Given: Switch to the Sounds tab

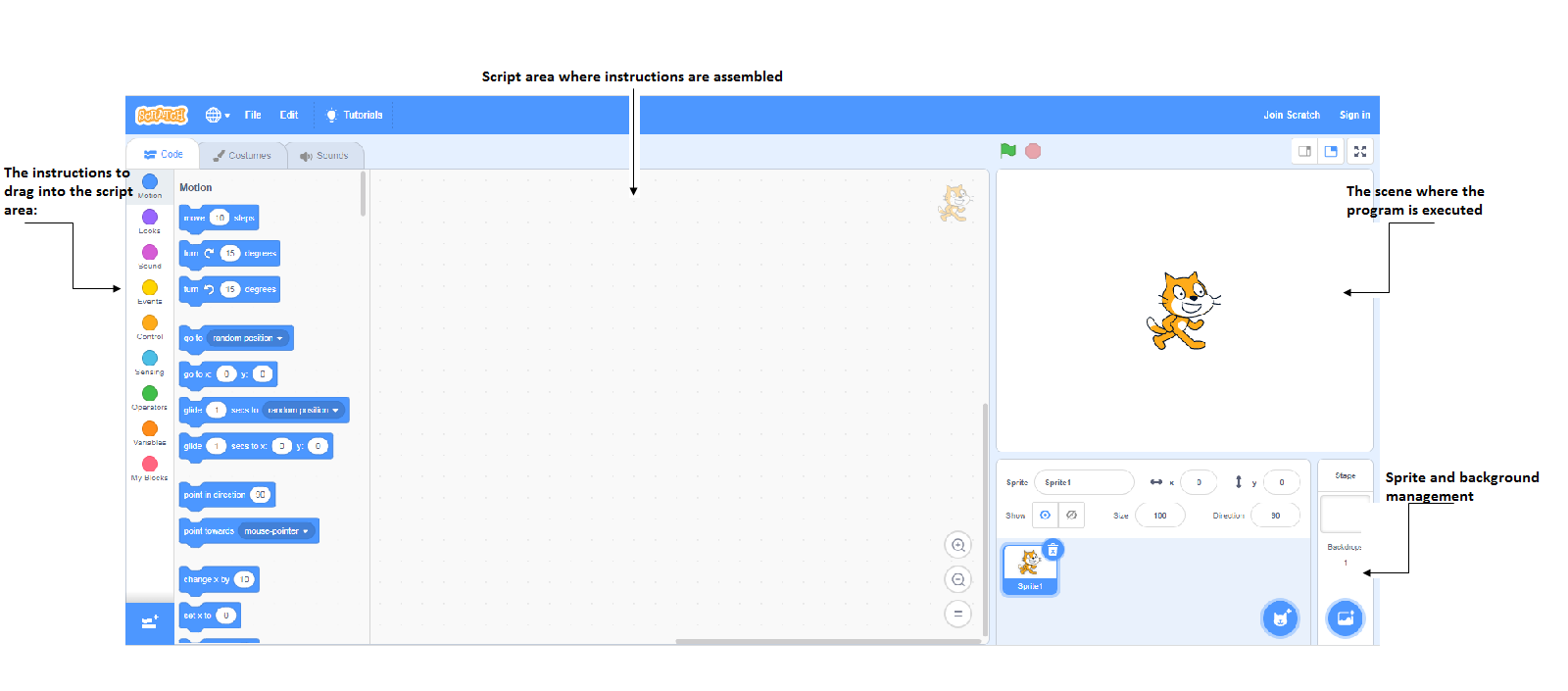Looking at the screenshot, I should pos(324,156).
